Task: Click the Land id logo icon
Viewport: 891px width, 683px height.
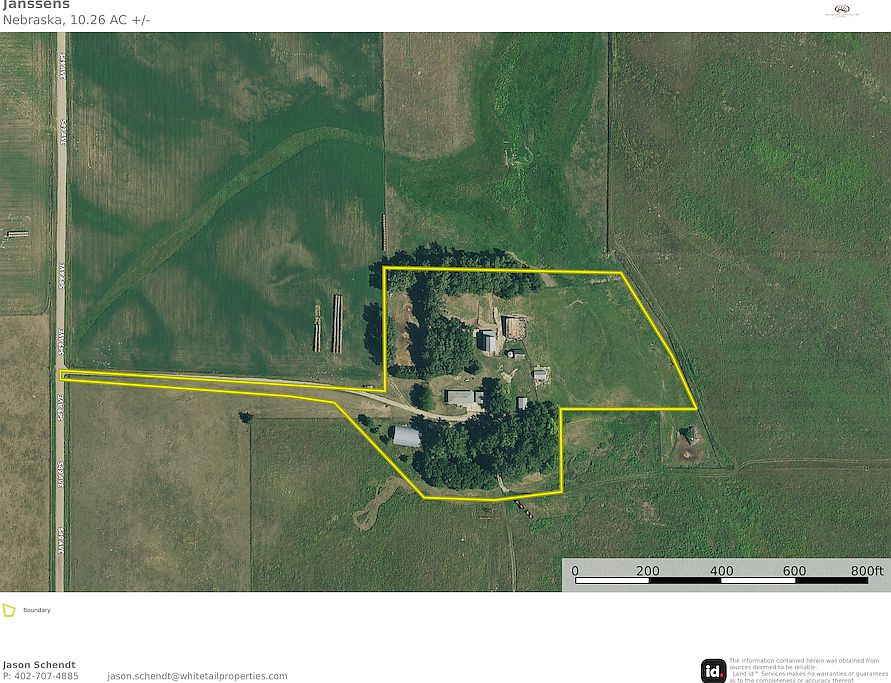Action: tap(713, 671)
